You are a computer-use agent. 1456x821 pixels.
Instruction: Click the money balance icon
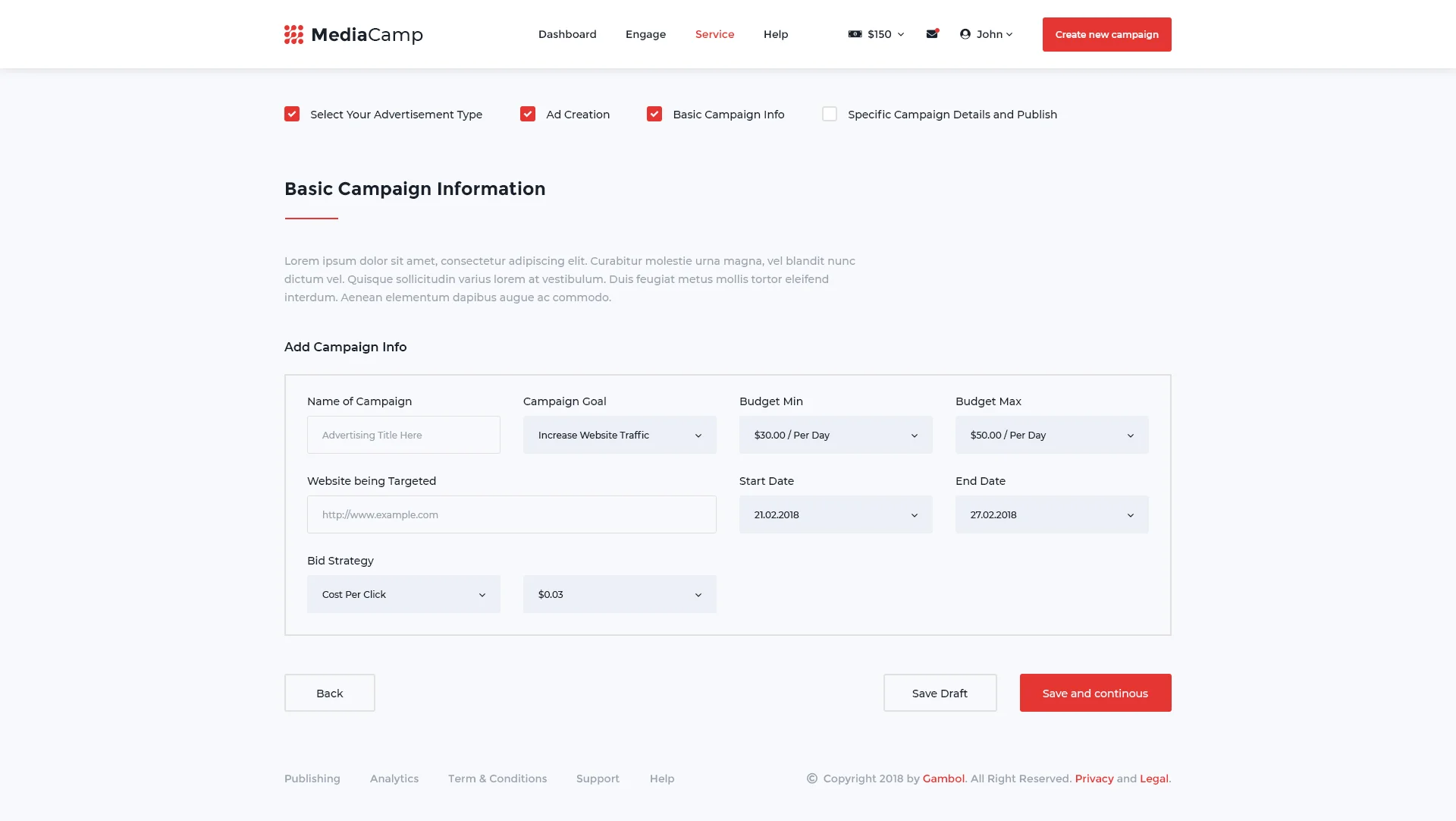click(x=855, y=34)
